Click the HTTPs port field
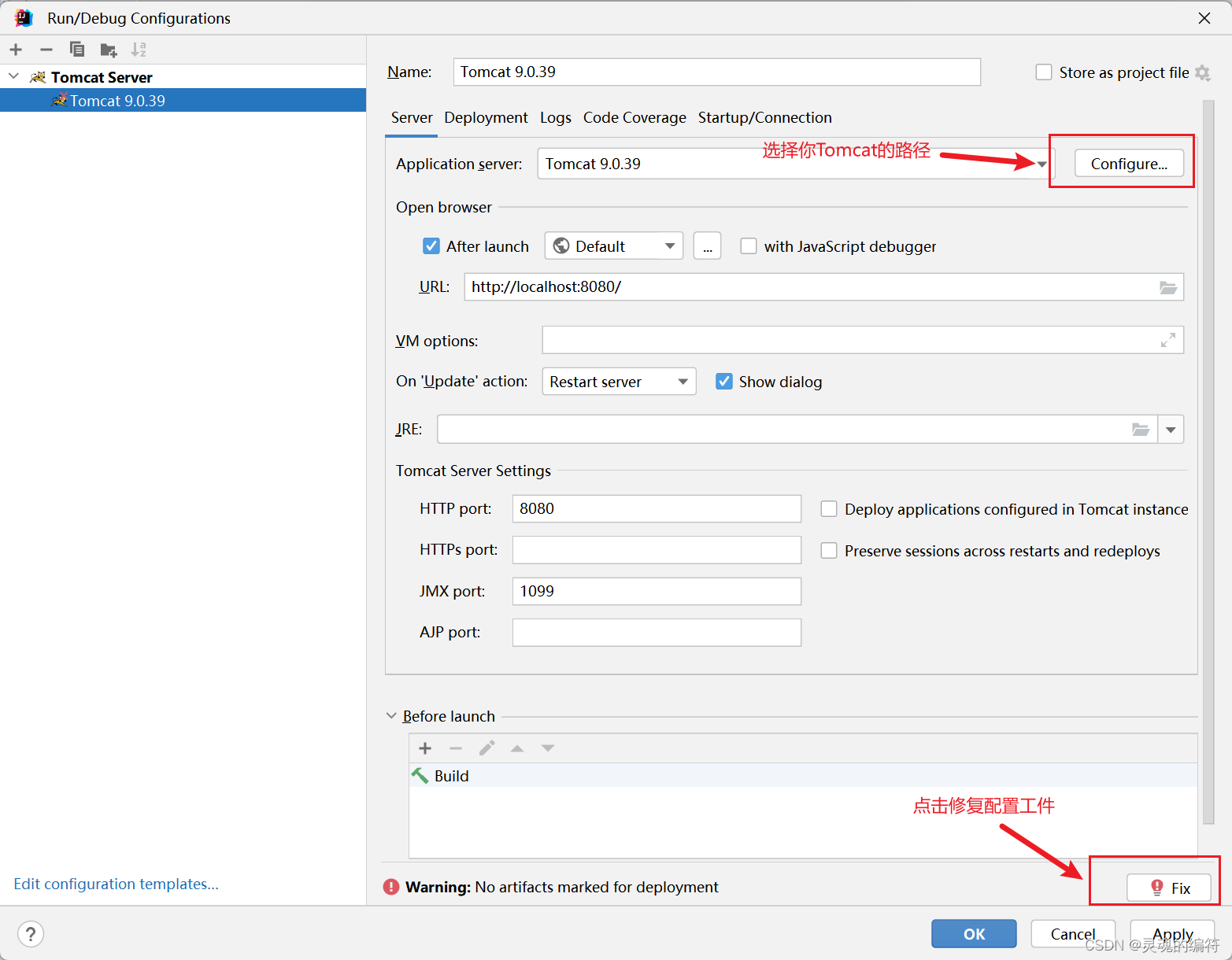1232x960 pixels. pos(657,549)
